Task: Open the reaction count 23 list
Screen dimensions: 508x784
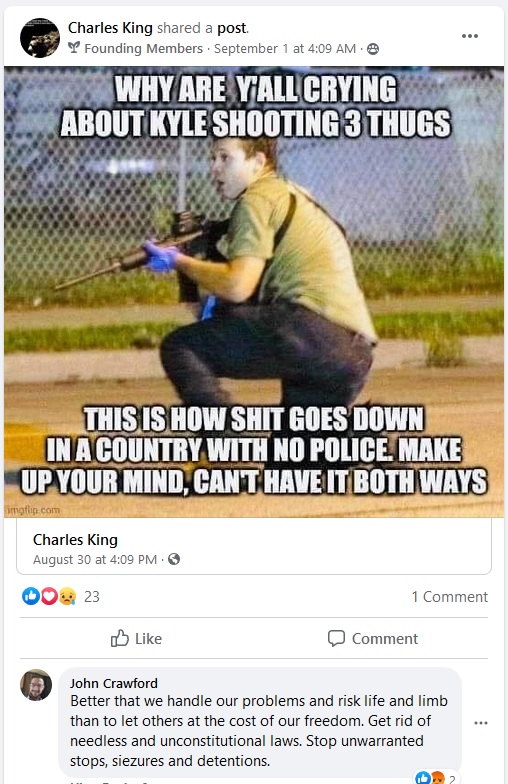Action: point(92,596)
